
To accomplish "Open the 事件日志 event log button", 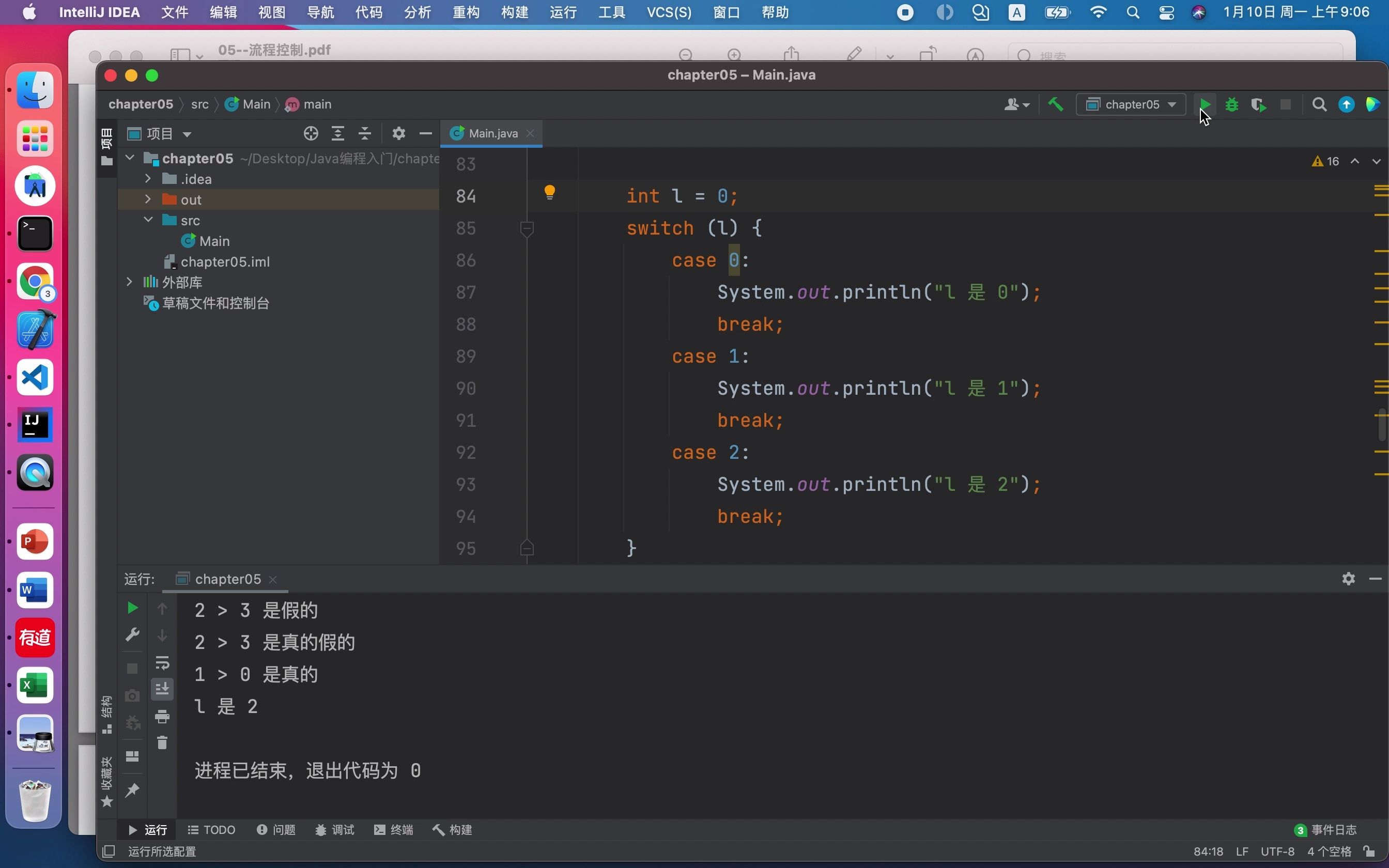I will (1326, 830).
